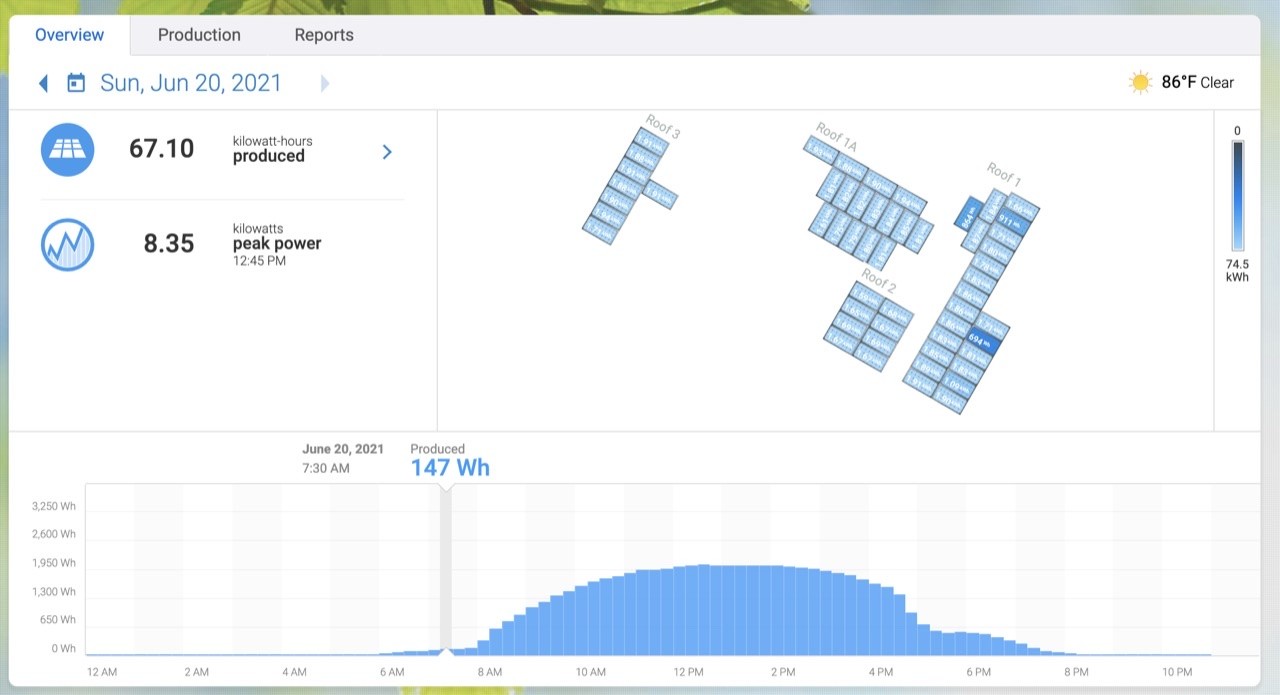Open date selector Sun, Jun 20, 2021
Image resolution: width=1280 pixels, height=695 pixels.
coord(190,83)
